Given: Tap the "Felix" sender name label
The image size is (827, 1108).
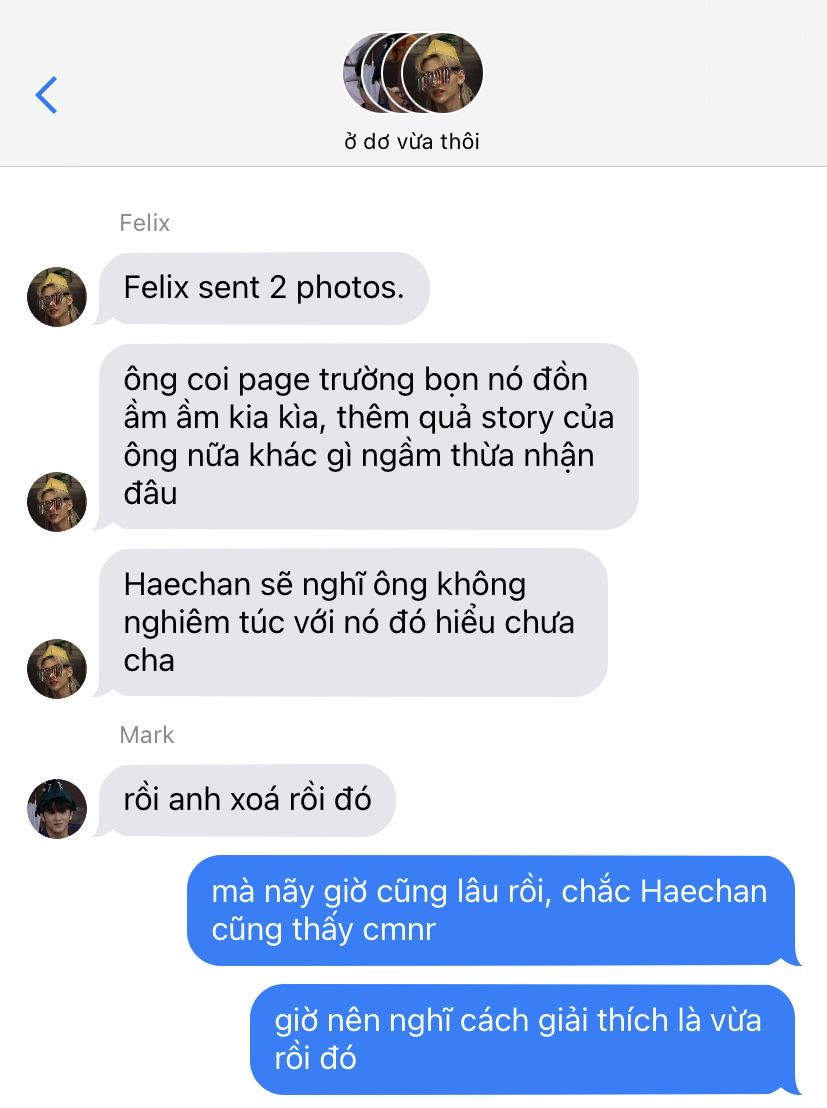Looking at the screenshot, I should pos(144,223).
